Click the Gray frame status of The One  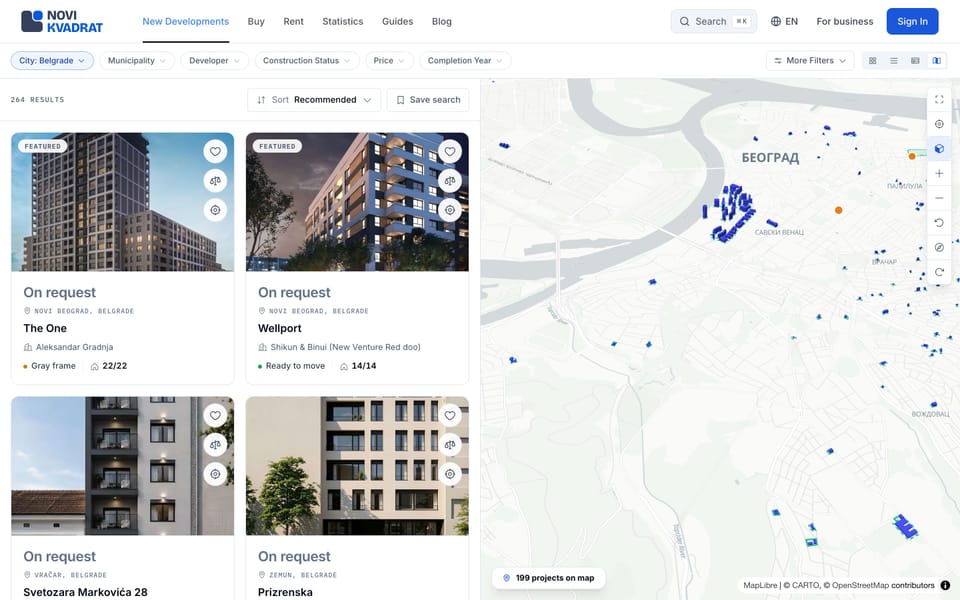coord(50,366)
